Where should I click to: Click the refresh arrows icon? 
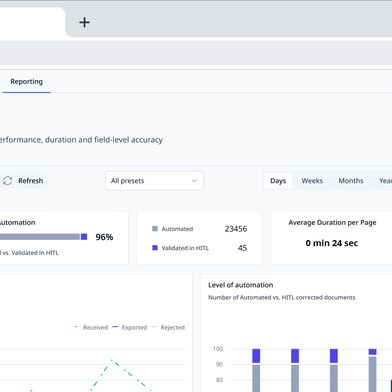pyautogui.click(x=7, y=181)
